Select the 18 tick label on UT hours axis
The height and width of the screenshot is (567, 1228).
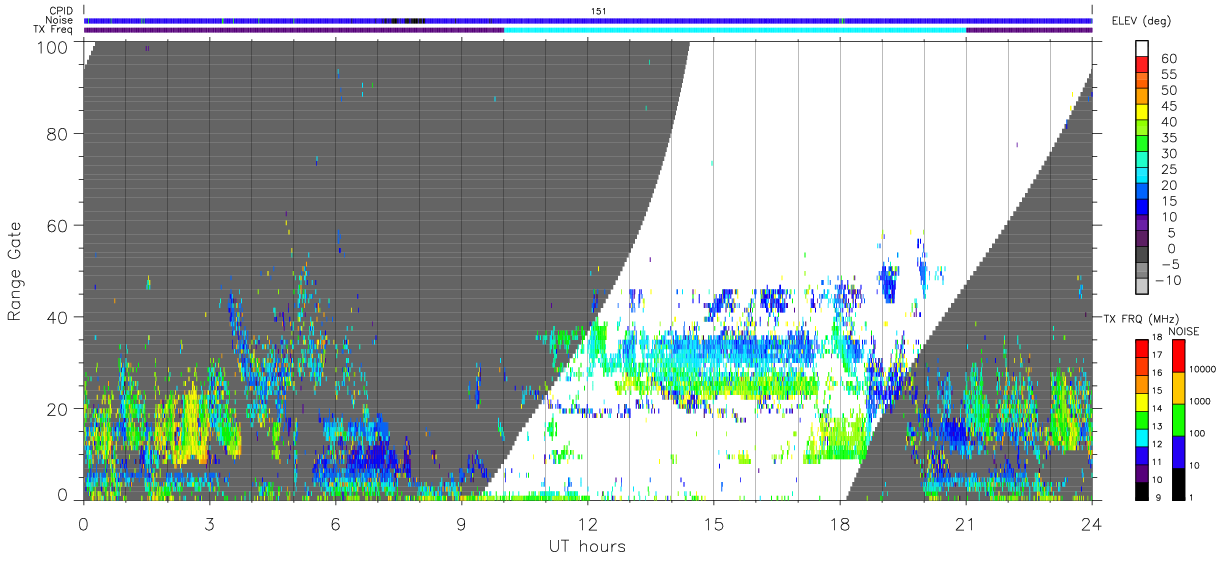point(840,524)
